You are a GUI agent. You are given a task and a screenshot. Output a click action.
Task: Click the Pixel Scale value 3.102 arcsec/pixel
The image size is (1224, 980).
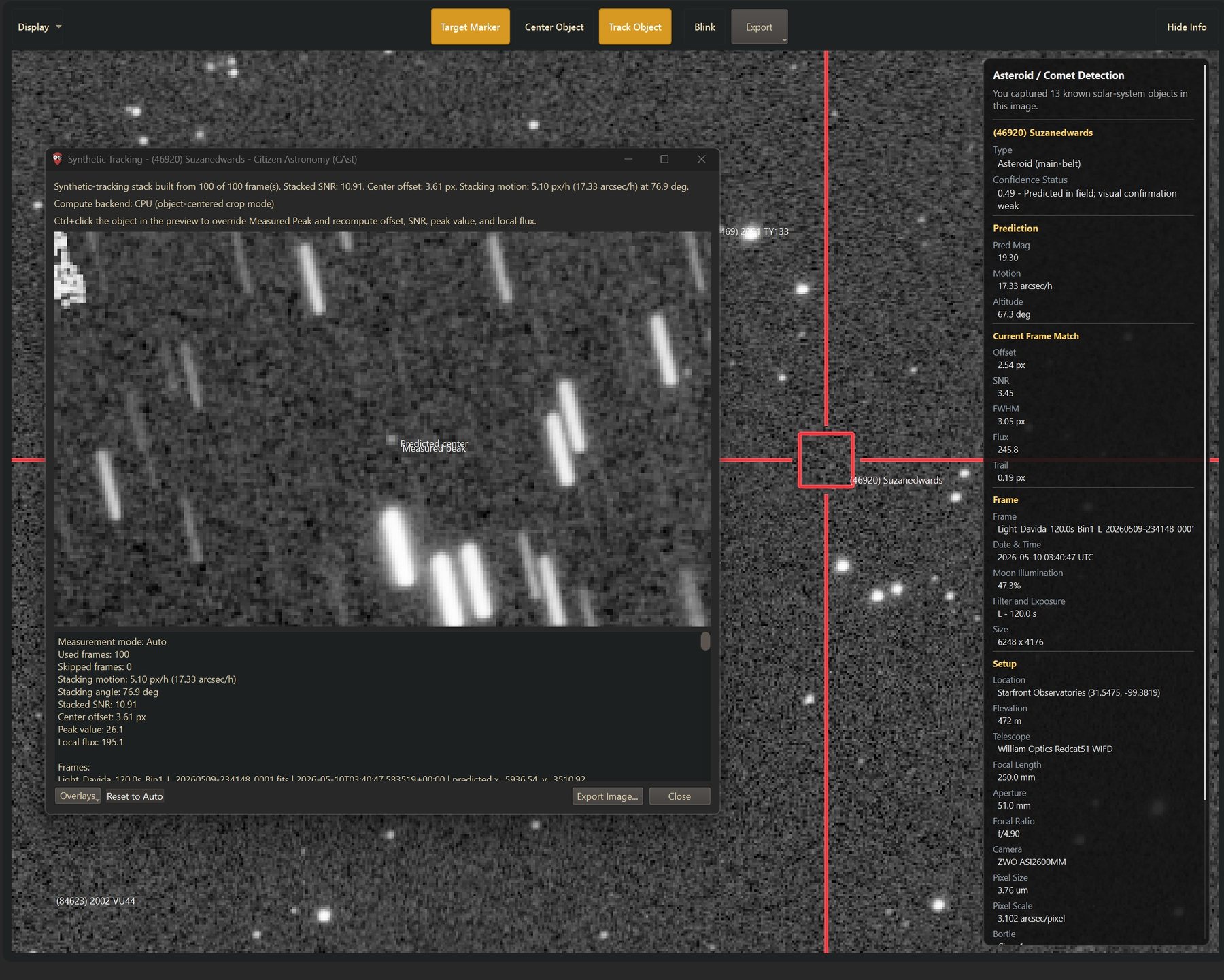[x=1031, y=919]
